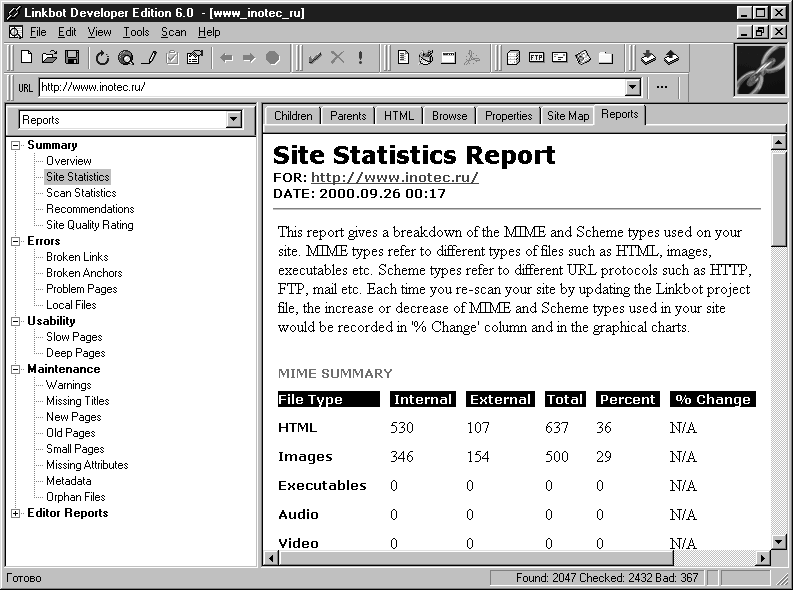Open the Scan menu
The height and width of the screenshot is (590, 793).
point(173,32)
